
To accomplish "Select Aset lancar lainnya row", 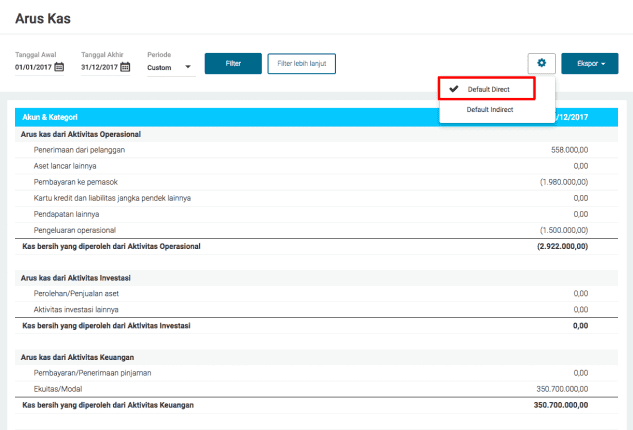I will (x=316, y=166).
